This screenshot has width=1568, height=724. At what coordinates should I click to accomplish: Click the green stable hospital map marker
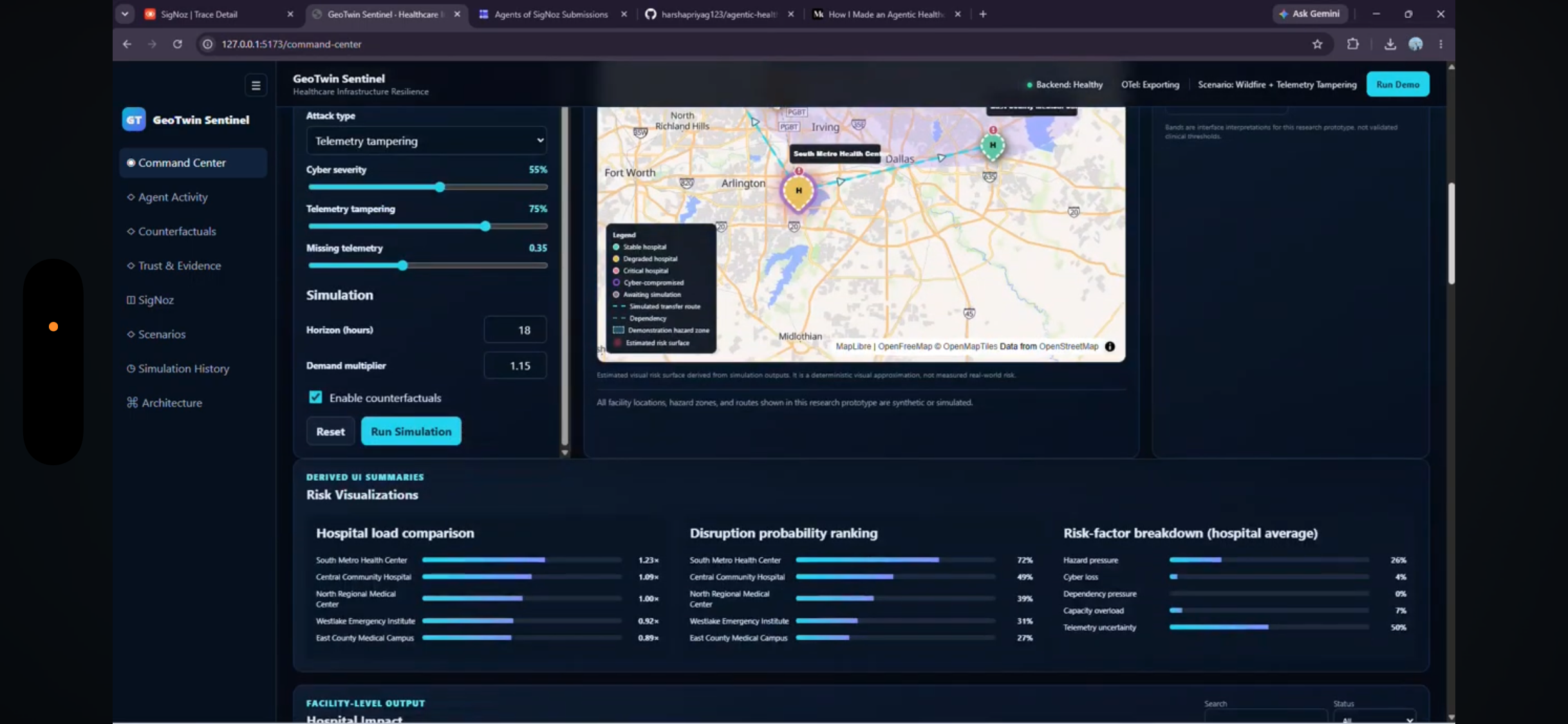[993, 145]
